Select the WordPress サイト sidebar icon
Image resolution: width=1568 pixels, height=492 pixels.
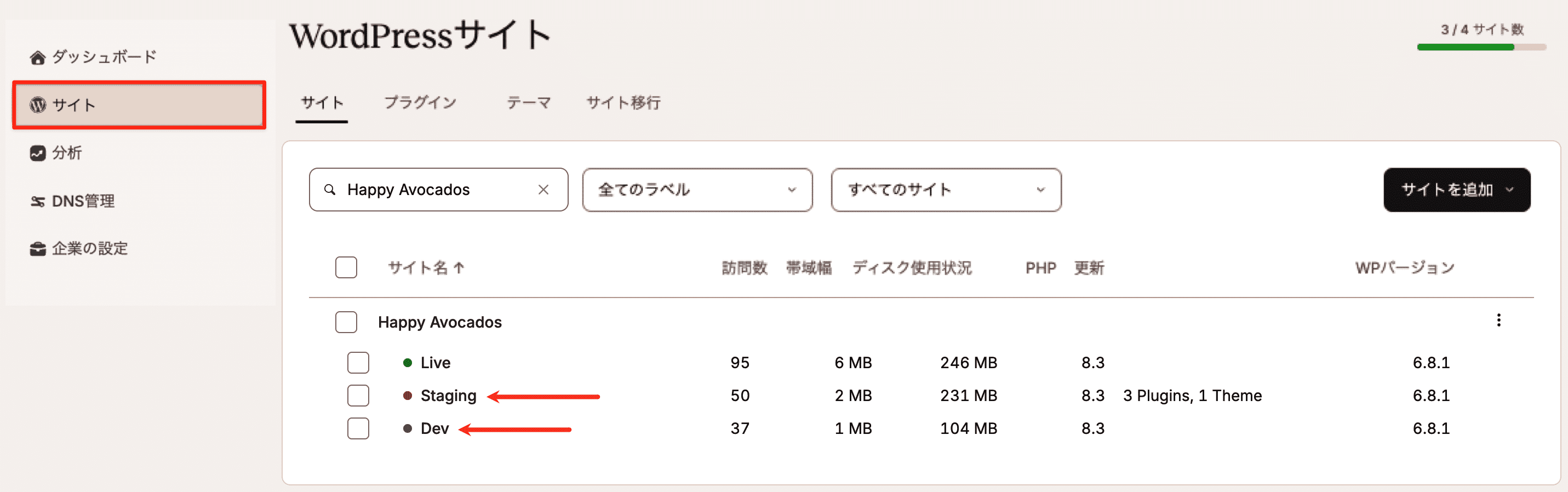[37, 105]
